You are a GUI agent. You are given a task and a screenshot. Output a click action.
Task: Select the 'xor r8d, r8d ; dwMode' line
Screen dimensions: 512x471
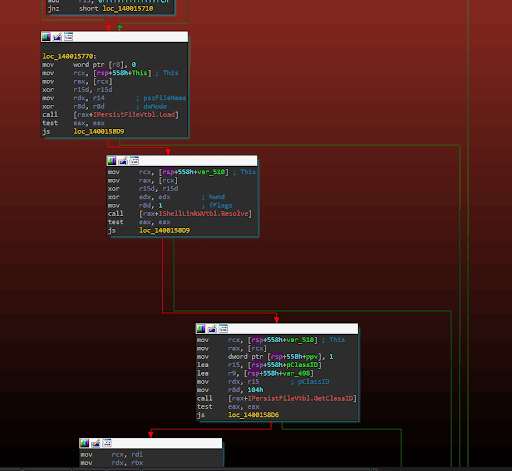(x=104, y=106)
